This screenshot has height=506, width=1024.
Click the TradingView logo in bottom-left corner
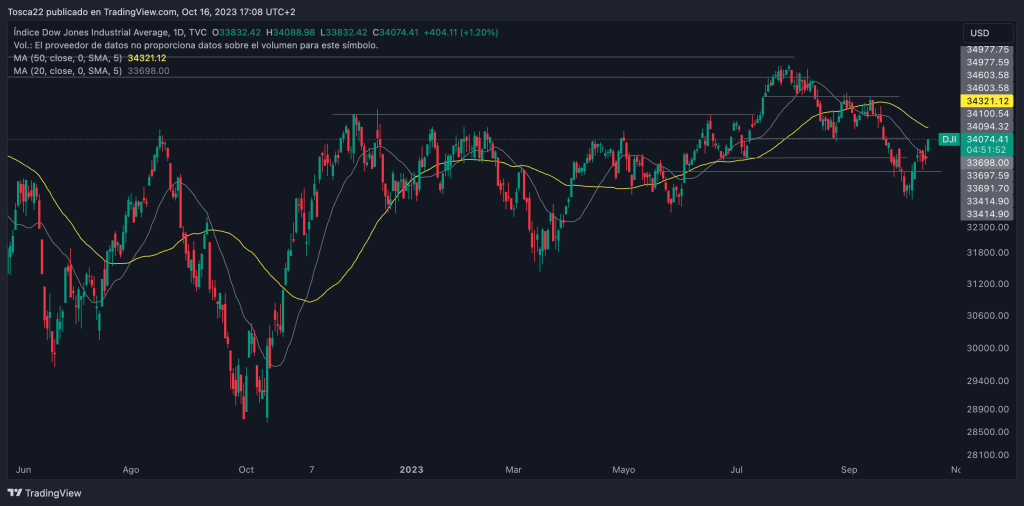44,493
